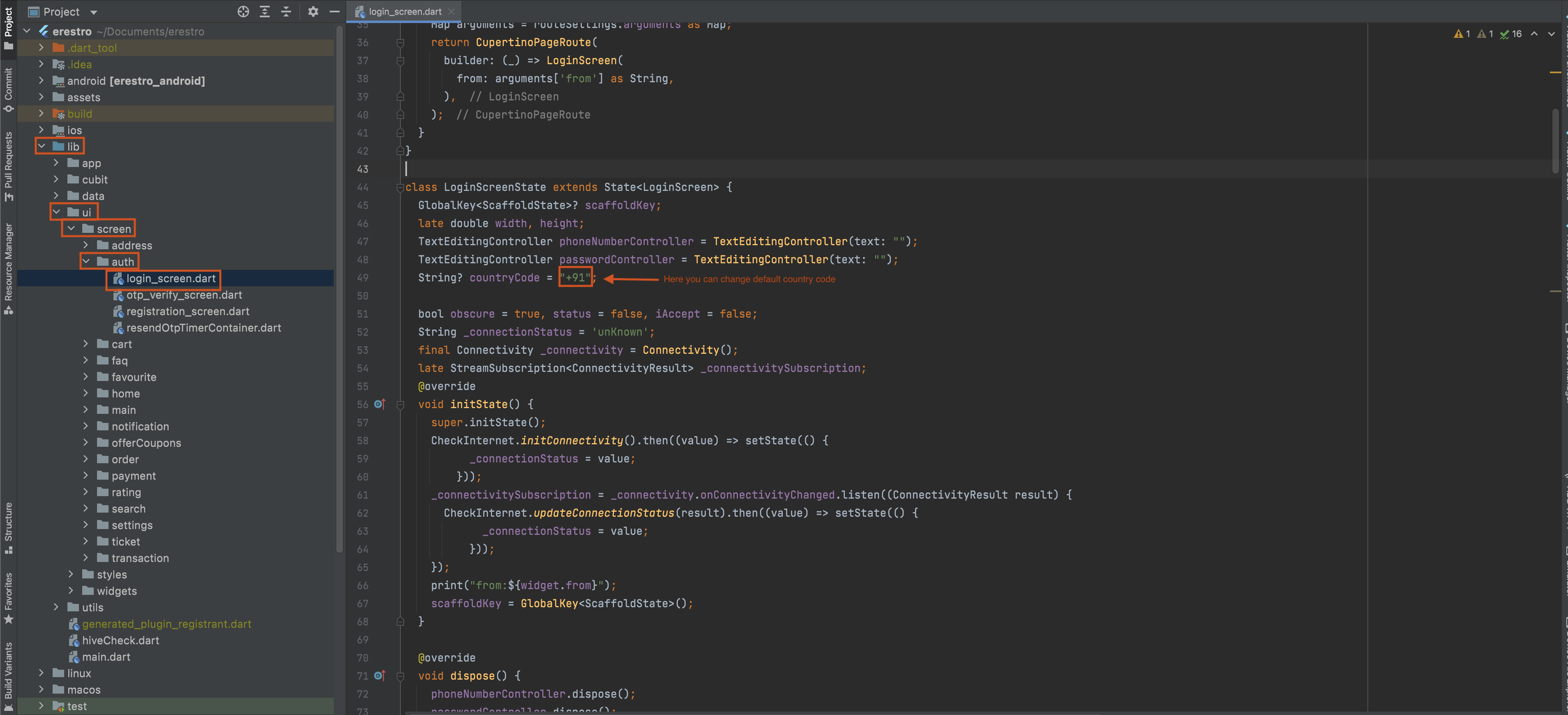This screenshot has height=715, width=1568.
Task: Open Project panel settings gear
Action: point(313,12)
